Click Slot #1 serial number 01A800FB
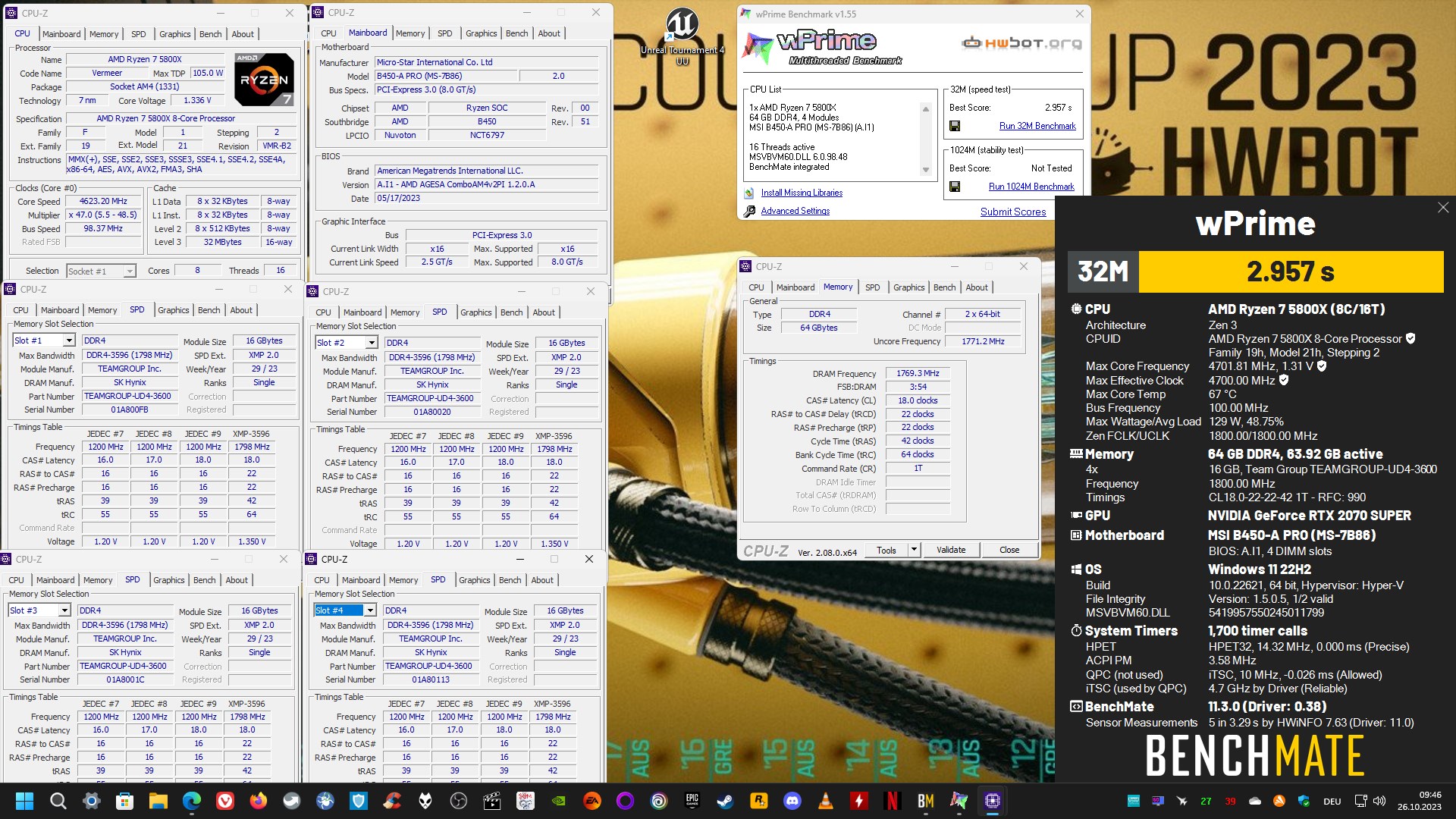 pos(130,409)
